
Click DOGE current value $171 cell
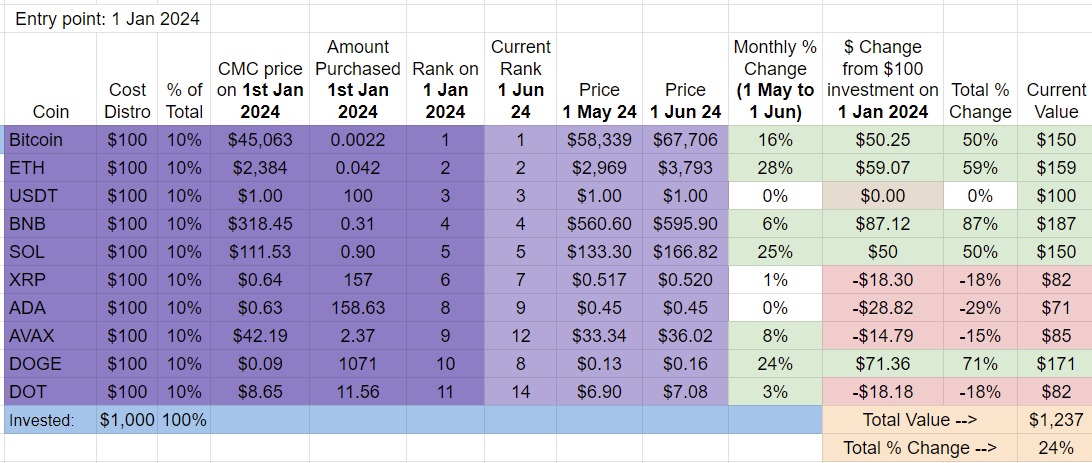[x=1055, y=363]
